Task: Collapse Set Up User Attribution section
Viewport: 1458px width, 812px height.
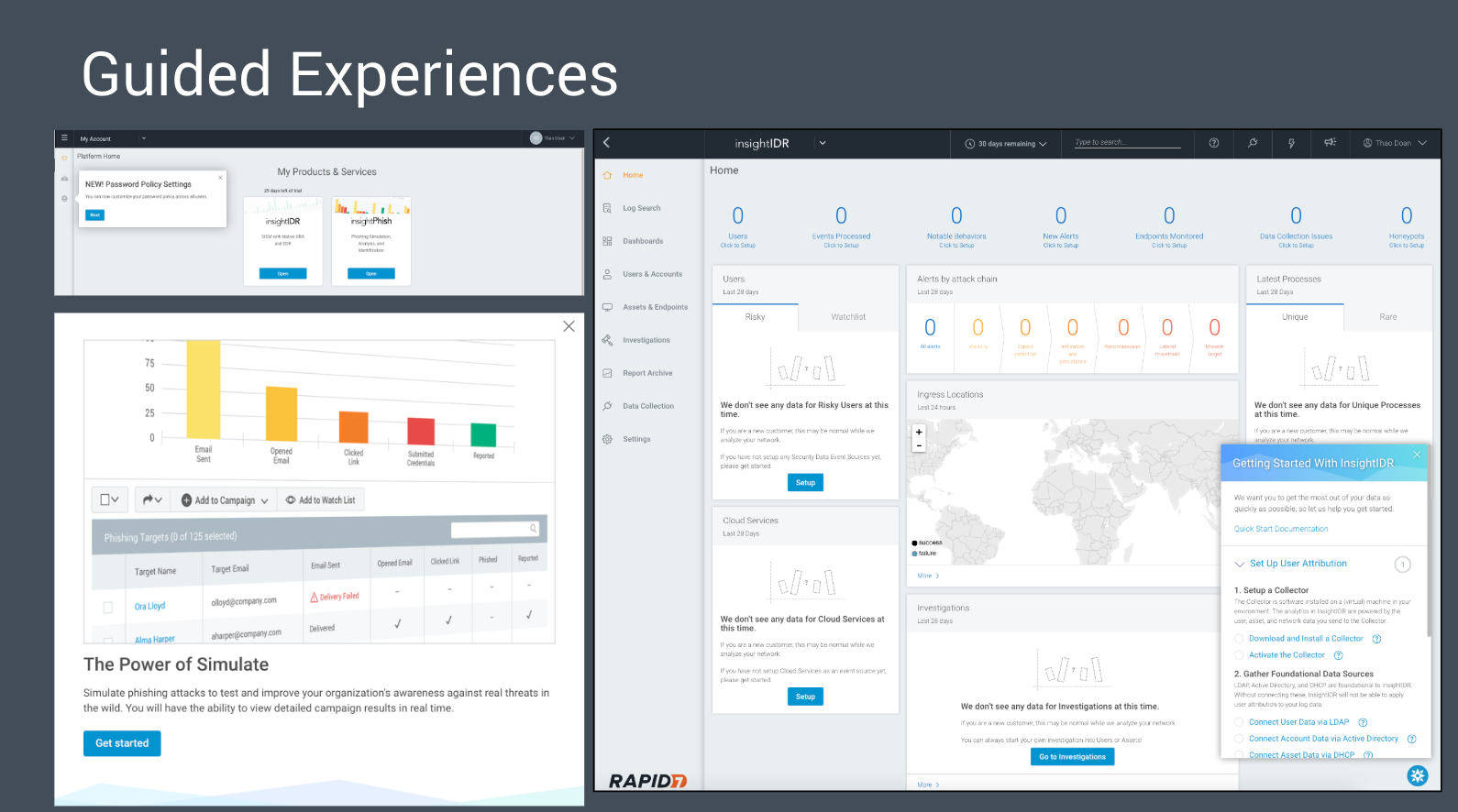Action: point(1240,565)
